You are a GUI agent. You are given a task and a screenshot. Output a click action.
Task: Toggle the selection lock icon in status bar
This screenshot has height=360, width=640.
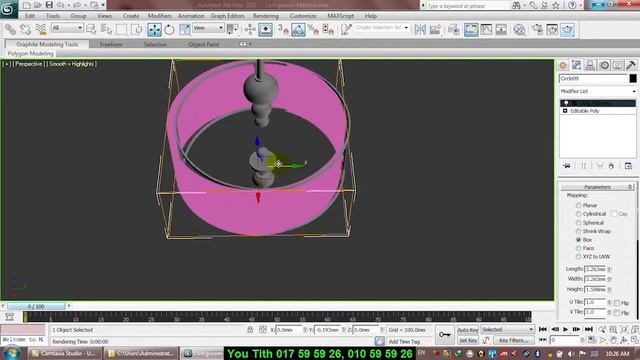(250, 329)
